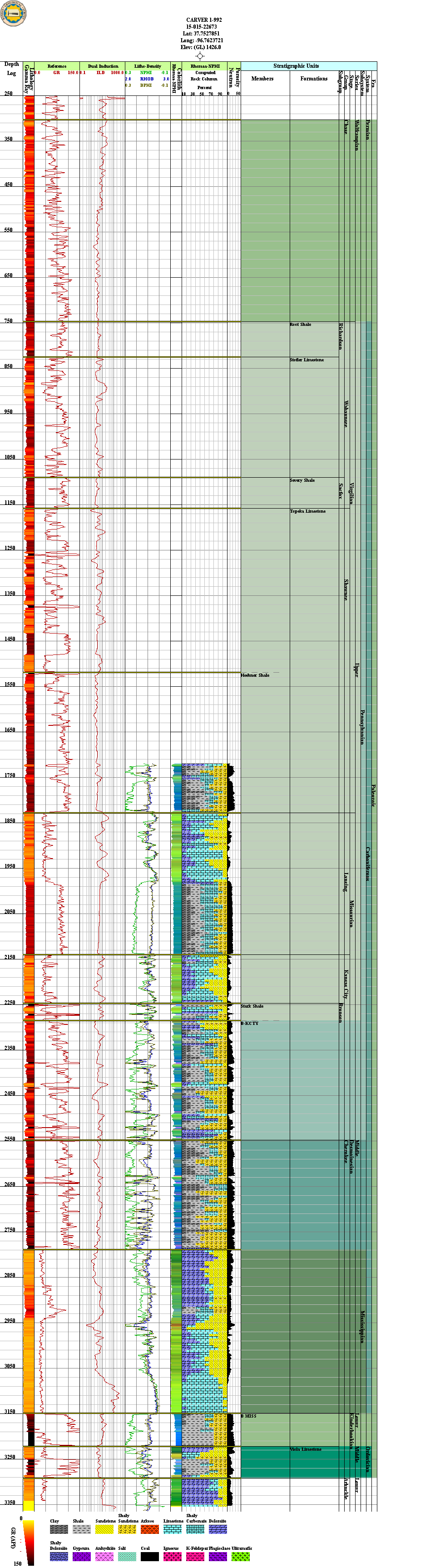This screenshot has height=1568, width=445.
Task: Click the 'Stotler Limestone' formation label
Action: [x=307, y=360]
